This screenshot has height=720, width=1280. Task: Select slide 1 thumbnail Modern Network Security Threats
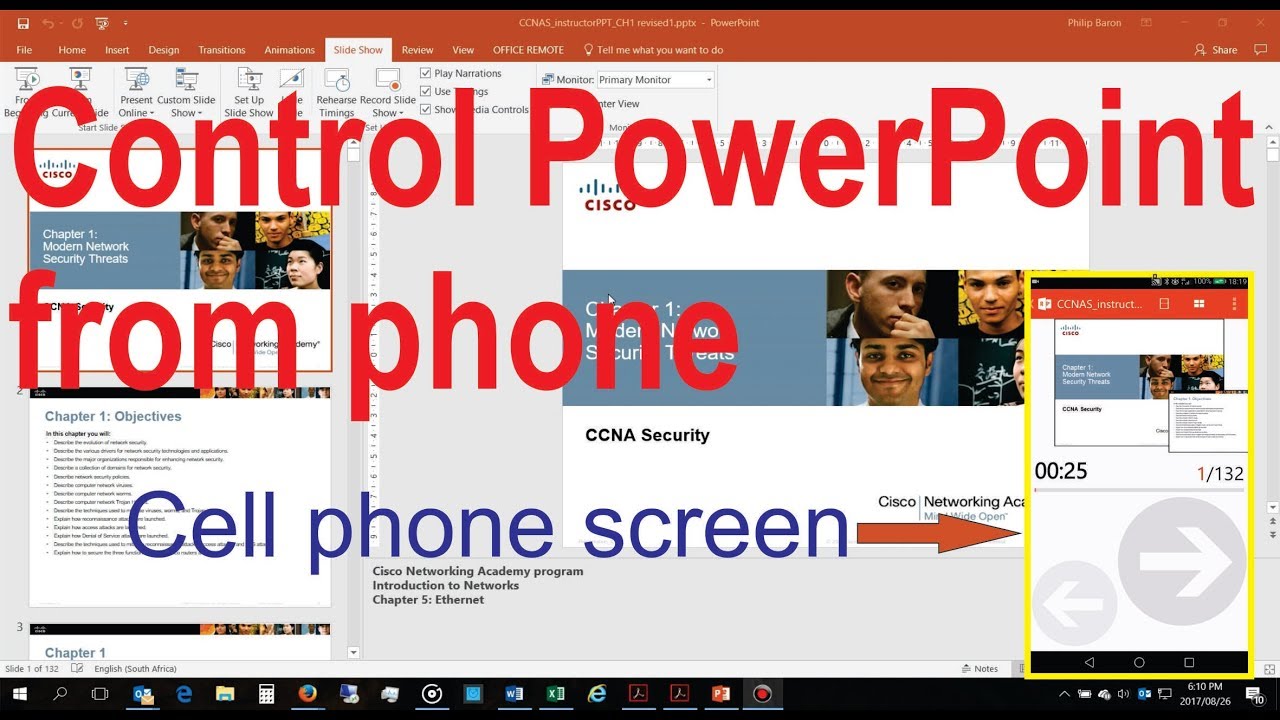pos(180,260)
